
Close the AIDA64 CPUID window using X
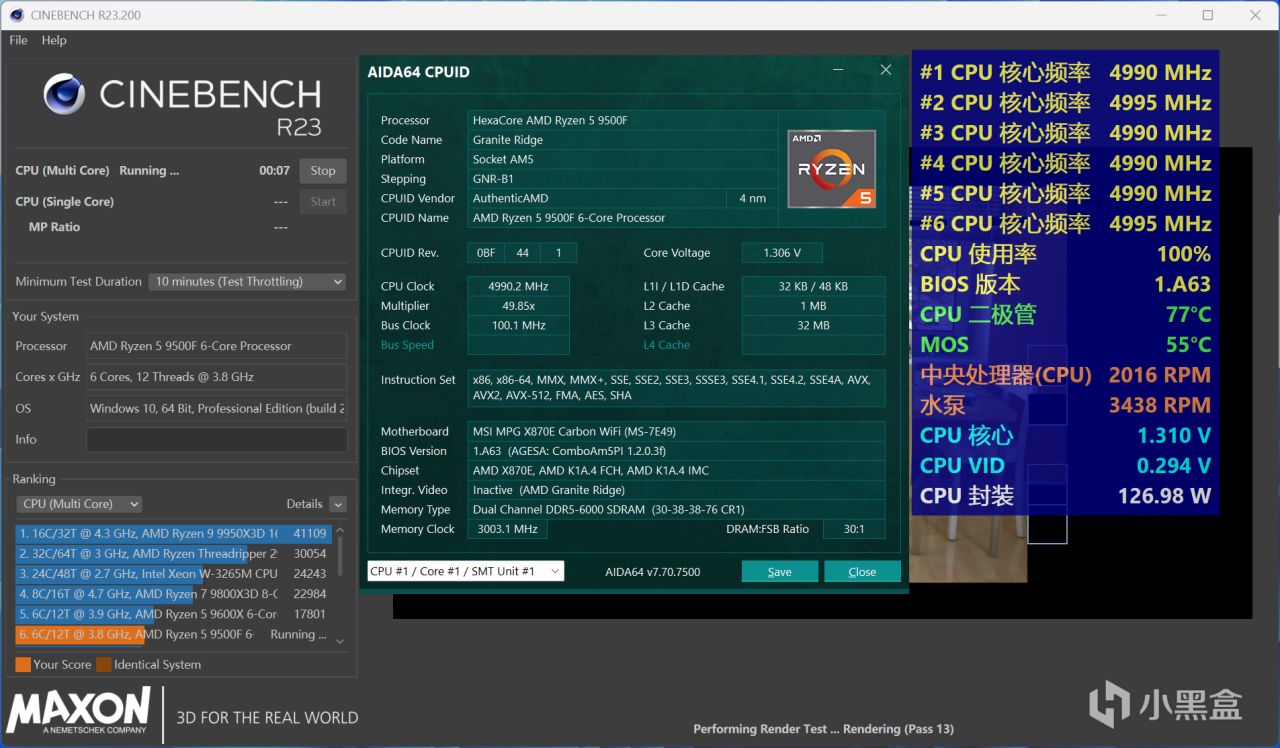click(885, 70)
